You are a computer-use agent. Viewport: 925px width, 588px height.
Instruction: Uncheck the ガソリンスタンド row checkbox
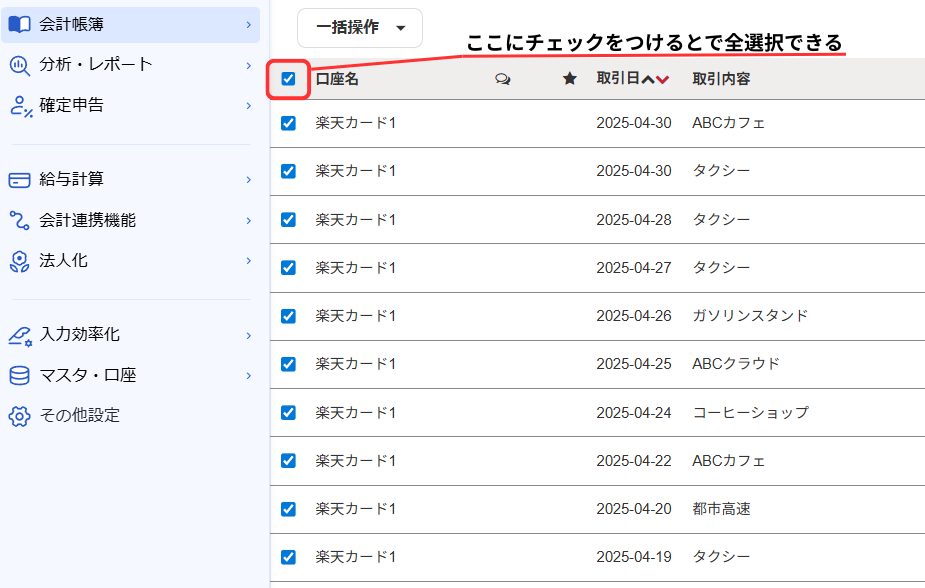tap(289, 316)
